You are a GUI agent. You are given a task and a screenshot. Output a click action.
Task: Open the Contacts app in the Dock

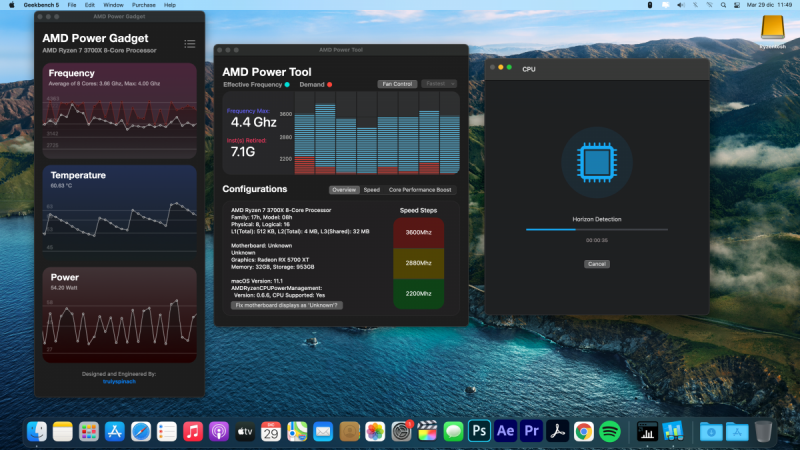[x=349, y=432]
